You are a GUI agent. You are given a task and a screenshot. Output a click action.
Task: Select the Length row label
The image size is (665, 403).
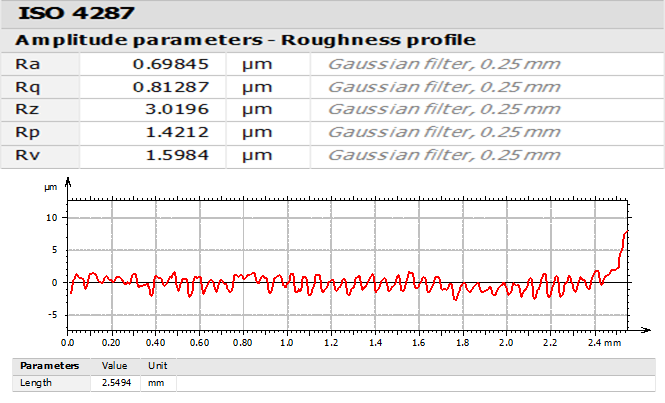click(36, 383)
